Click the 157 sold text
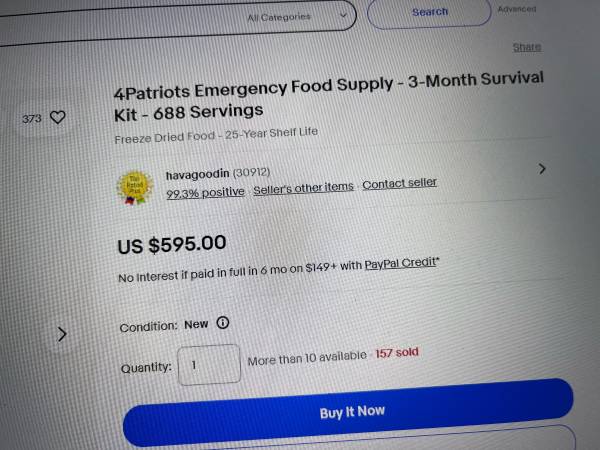The height and width of the screenshot is (450, 600). click(x=397, y=352)
